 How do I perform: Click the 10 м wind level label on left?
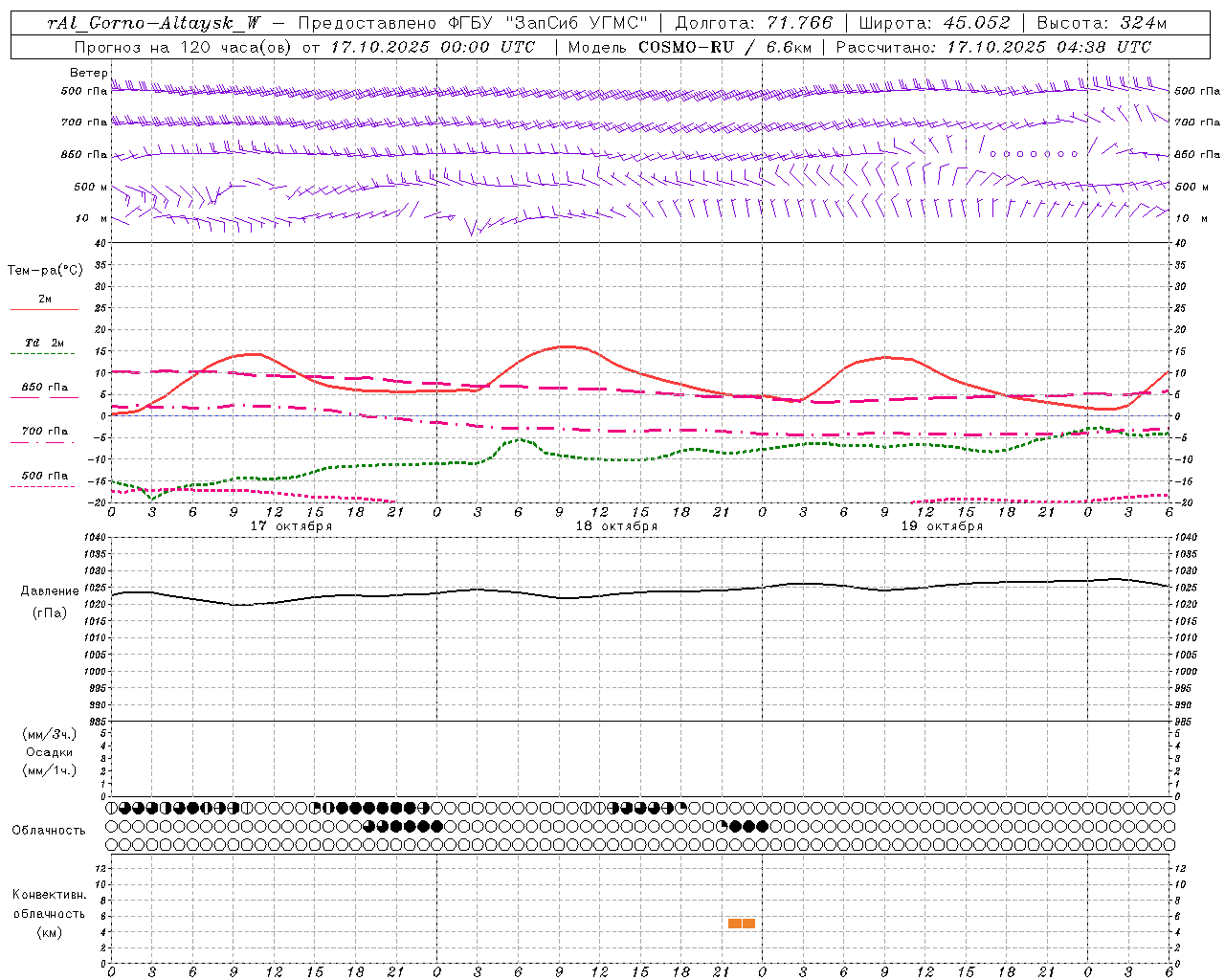90,218
